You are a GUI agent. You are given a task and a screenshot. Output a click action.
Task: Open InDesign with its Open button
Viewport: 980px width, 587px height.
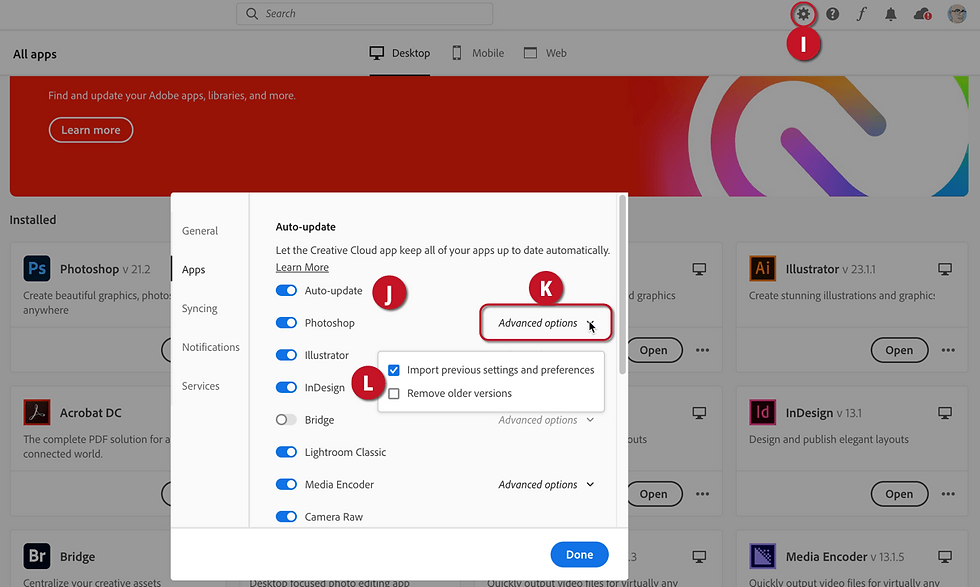[x=899, y=494]
